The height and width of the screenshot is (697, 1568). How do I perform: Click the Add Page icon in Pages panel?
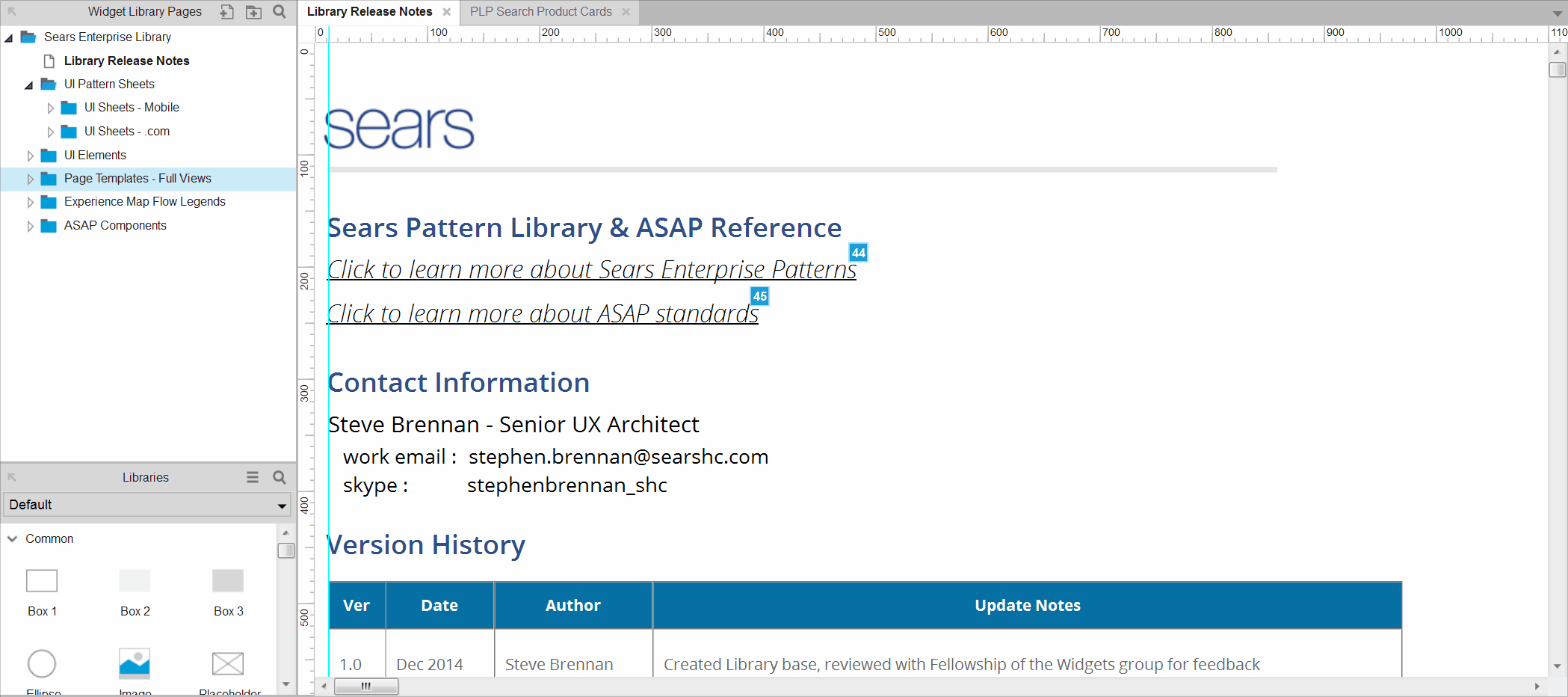tap(226, 11)
